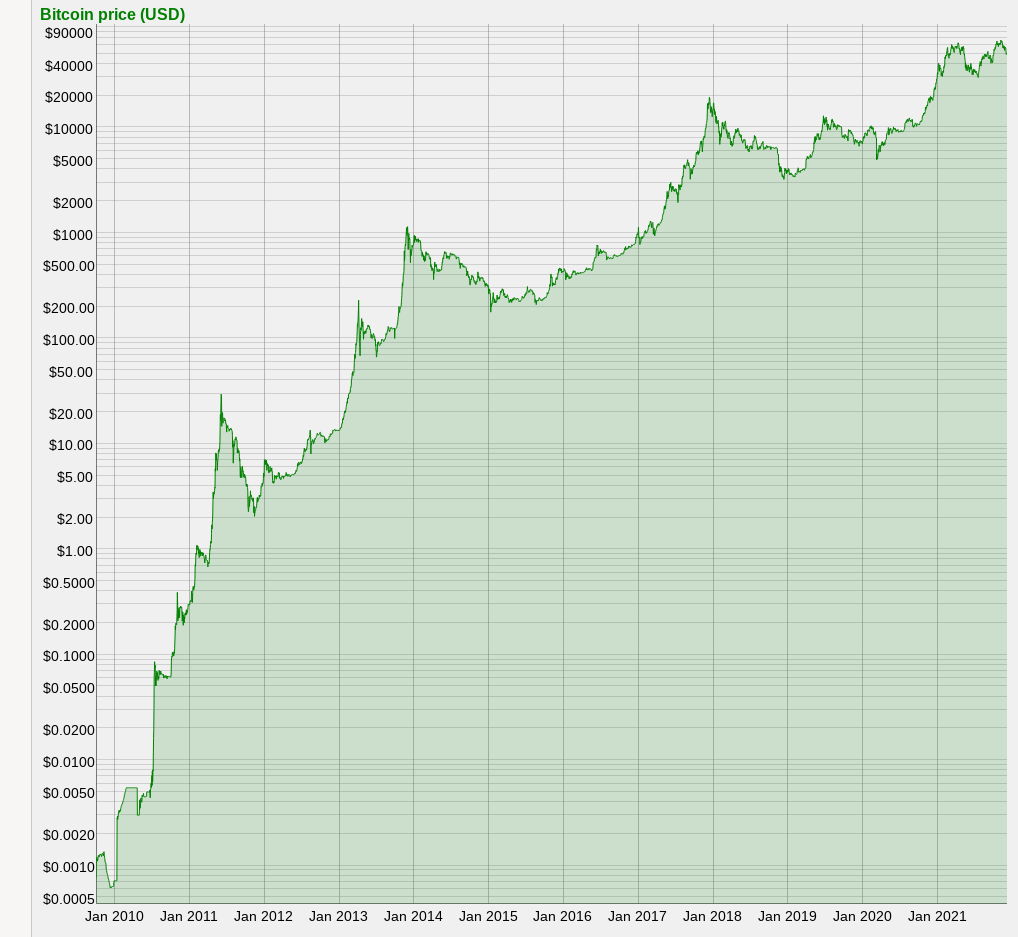Viewport: 1018px width, 937px height.
Task: Click the Jan 2016 x-axis label
Action: click(x=563, y=917)
